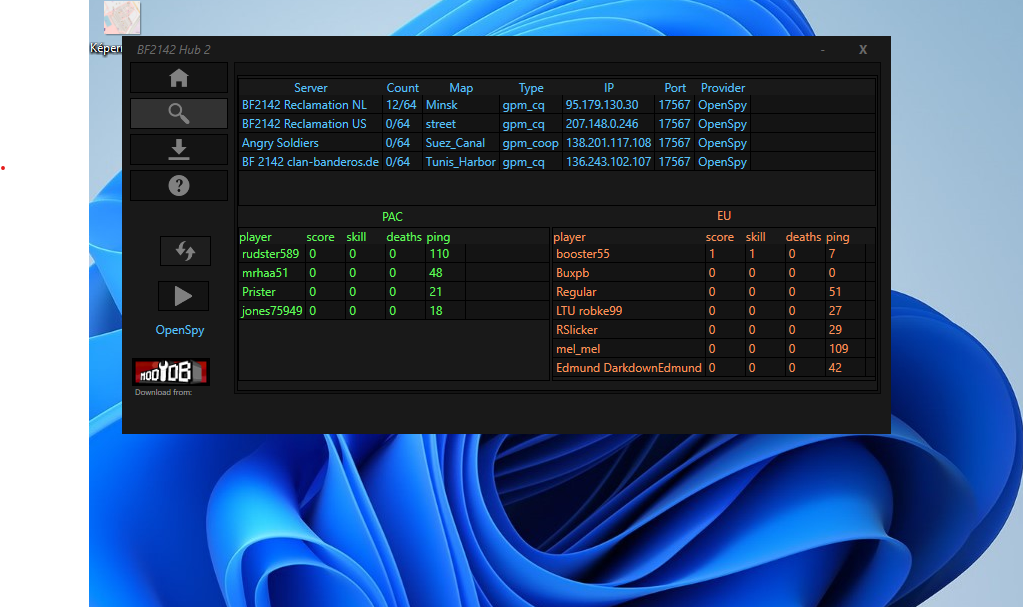
Task: Click the EU skill column header
Action: pos(756,237)
